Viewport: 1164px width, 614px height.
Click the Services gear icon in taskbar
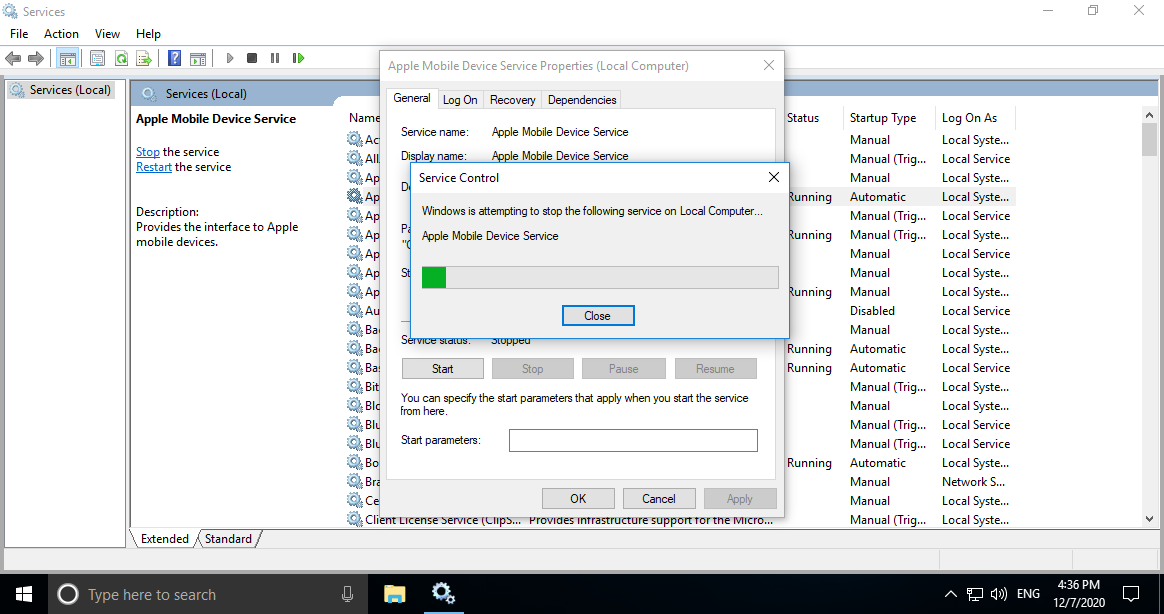443,594
